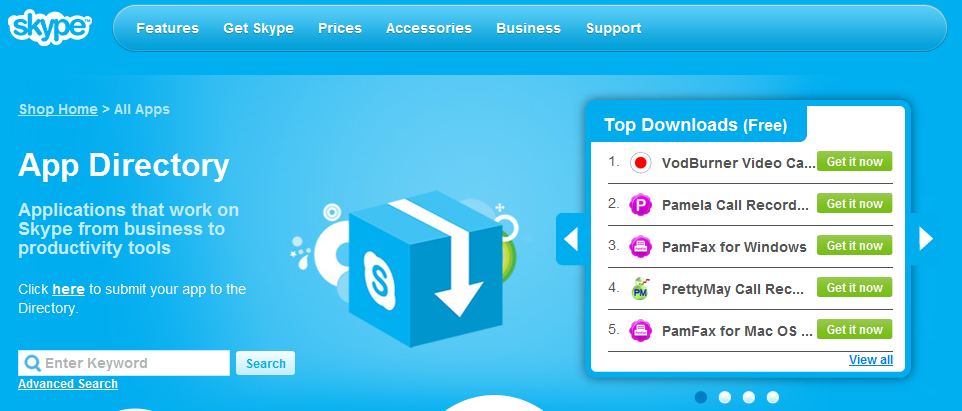Click the Pamela Call Recorder icon
Viewport: 962px width, 411px height.
640,204
